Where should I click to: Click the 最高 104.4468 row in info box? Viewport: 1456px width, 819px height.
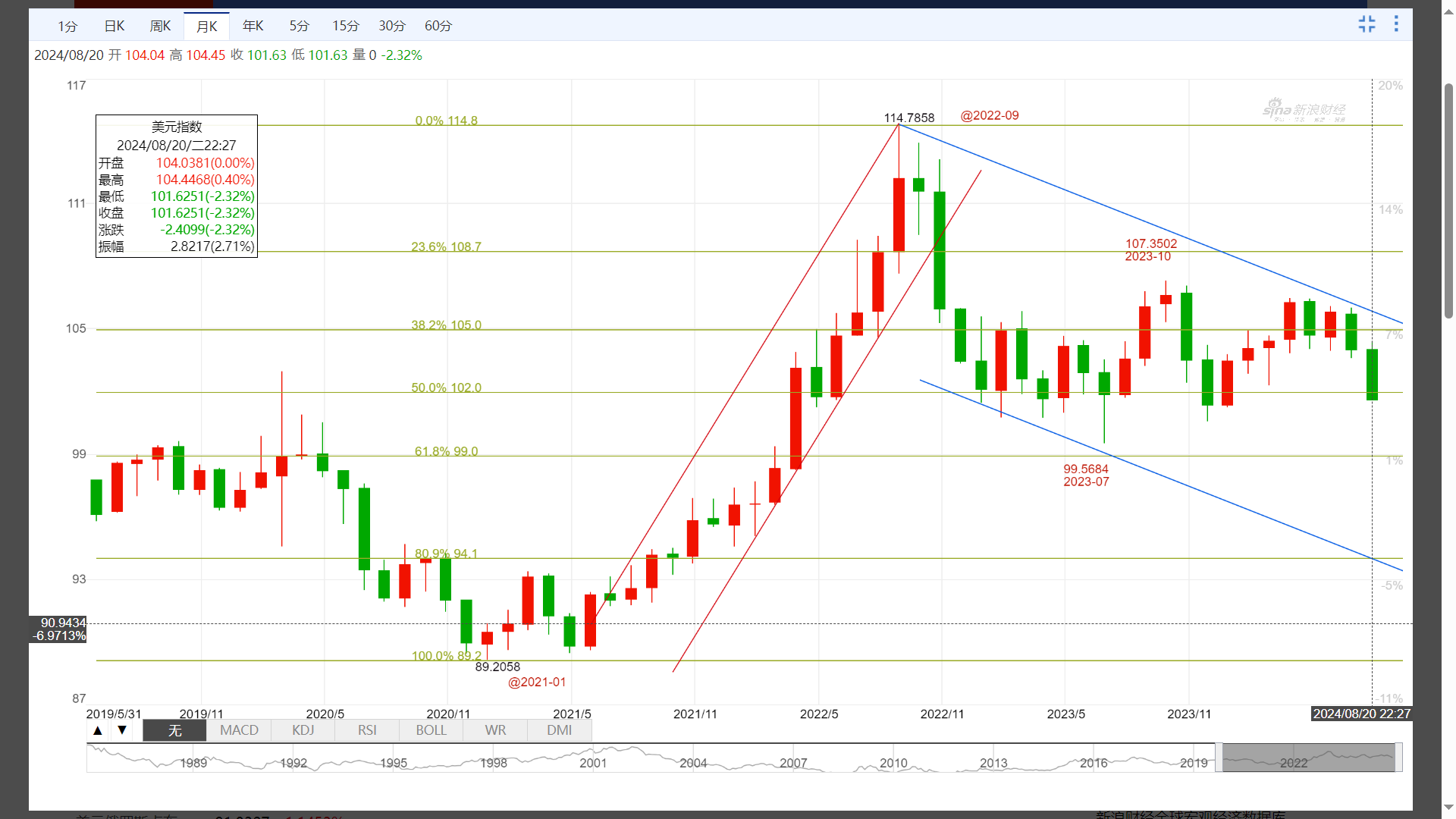pyautogui.click(x=177, y=180)
